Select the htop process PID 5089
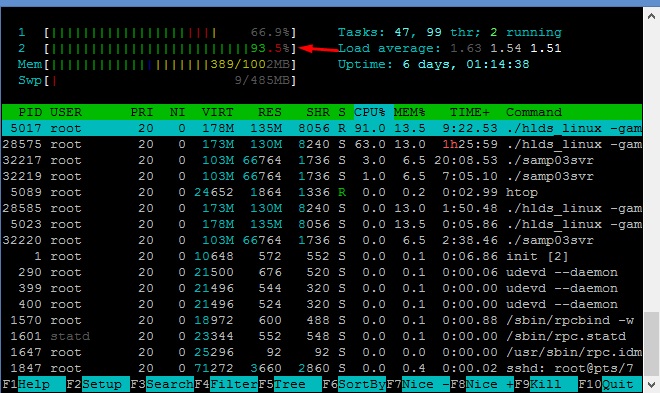The width and height of the screenshot is (660, 393). coord(322,192)
